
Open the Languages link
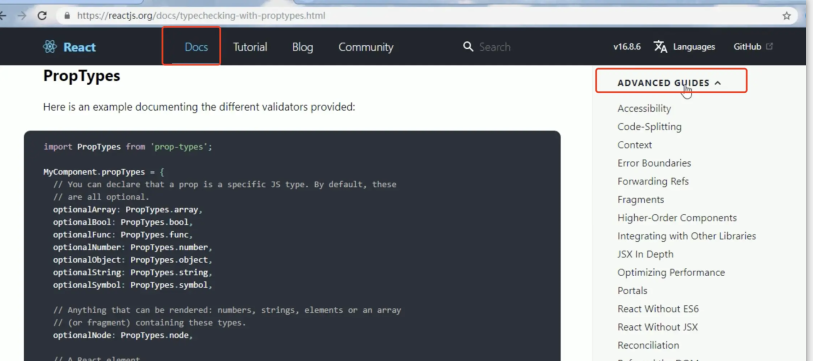(694, 47)
